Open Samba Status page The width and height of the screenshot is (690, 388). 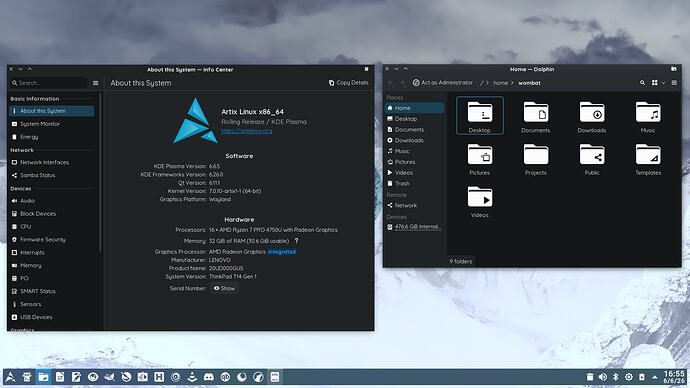pyautogui.click(x=51, y=175)
